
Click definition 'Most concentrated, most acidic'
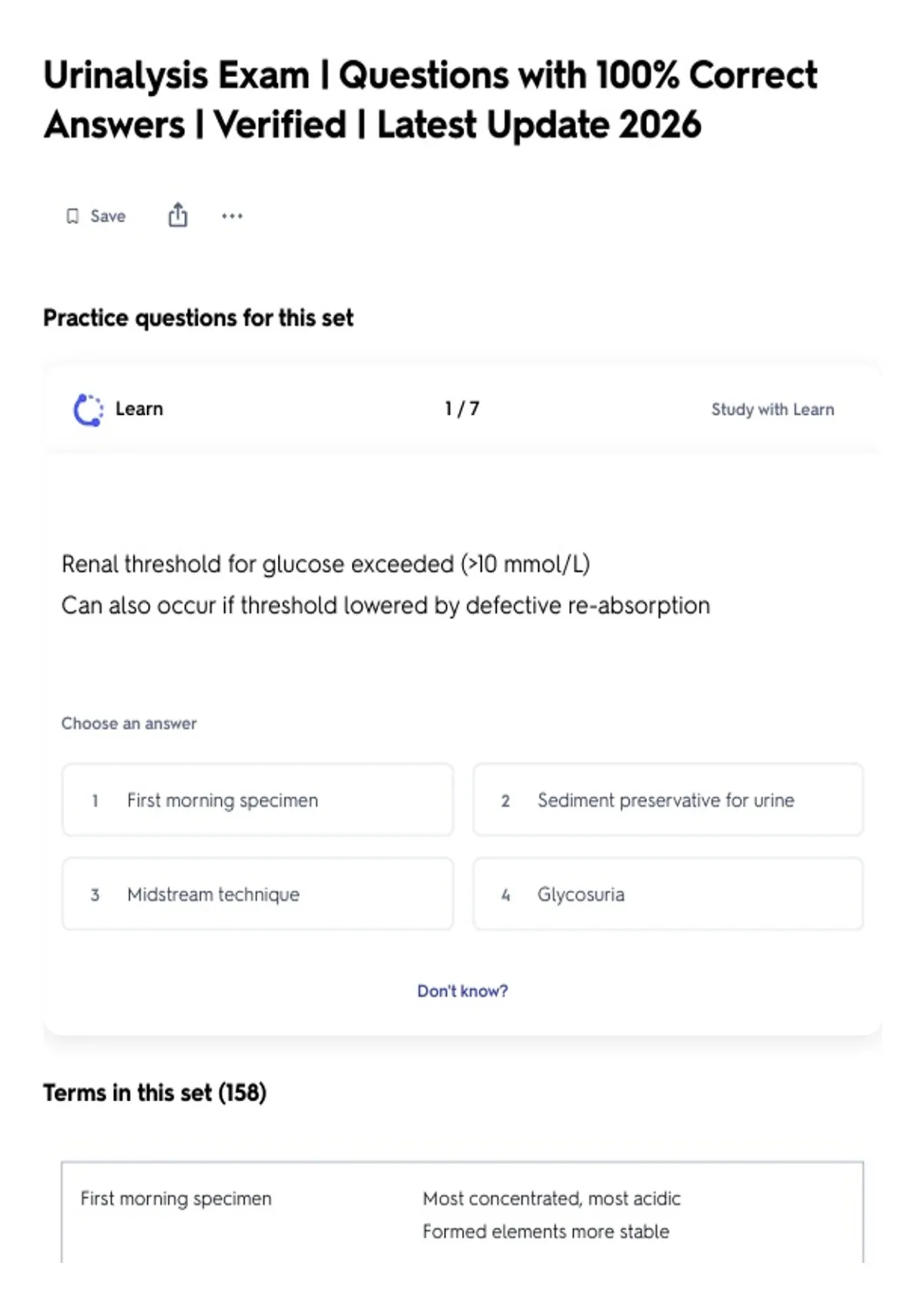(551, 1199)
